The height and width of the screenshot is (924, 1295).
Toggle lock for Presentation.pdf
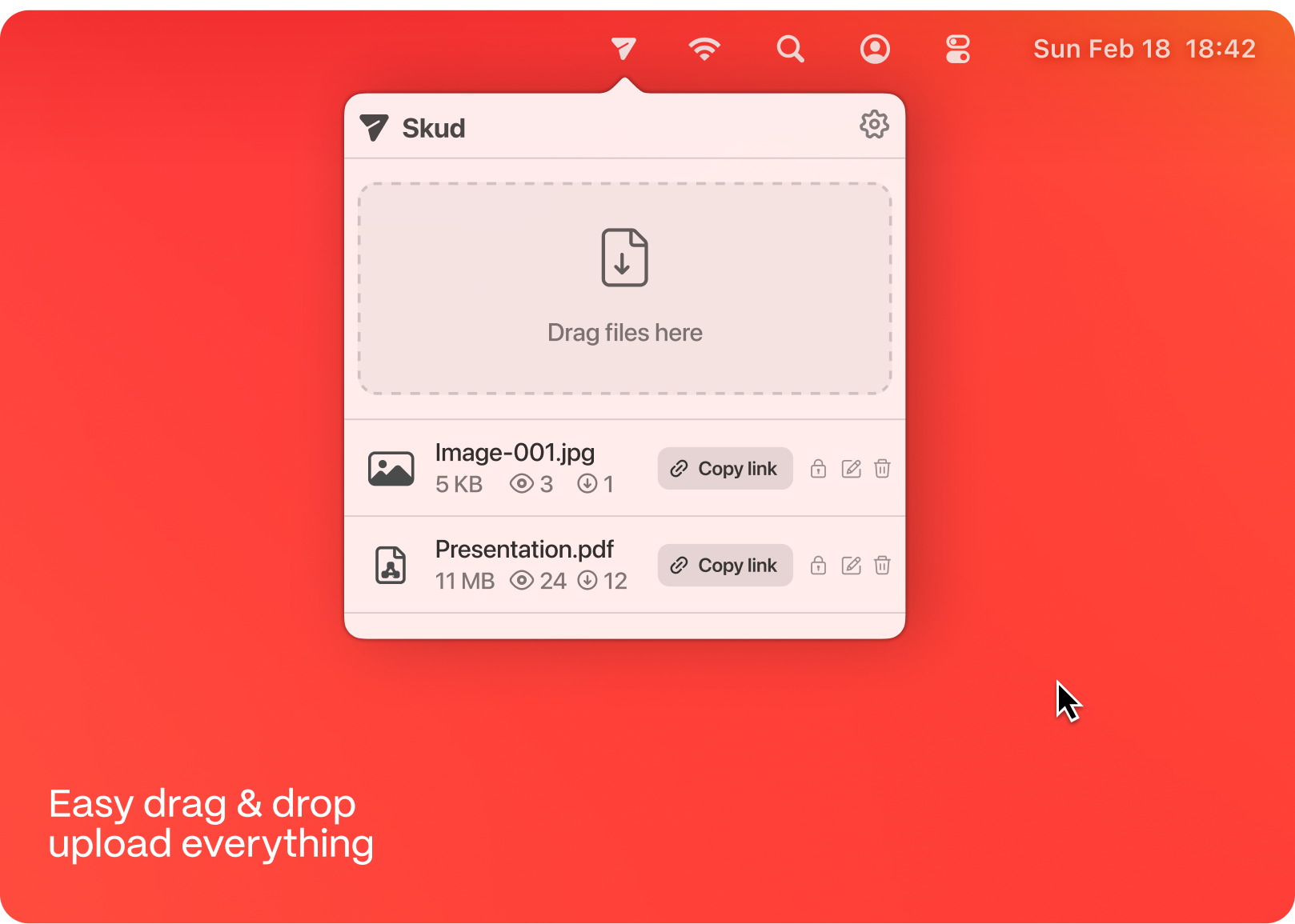(x=818, y=566)
